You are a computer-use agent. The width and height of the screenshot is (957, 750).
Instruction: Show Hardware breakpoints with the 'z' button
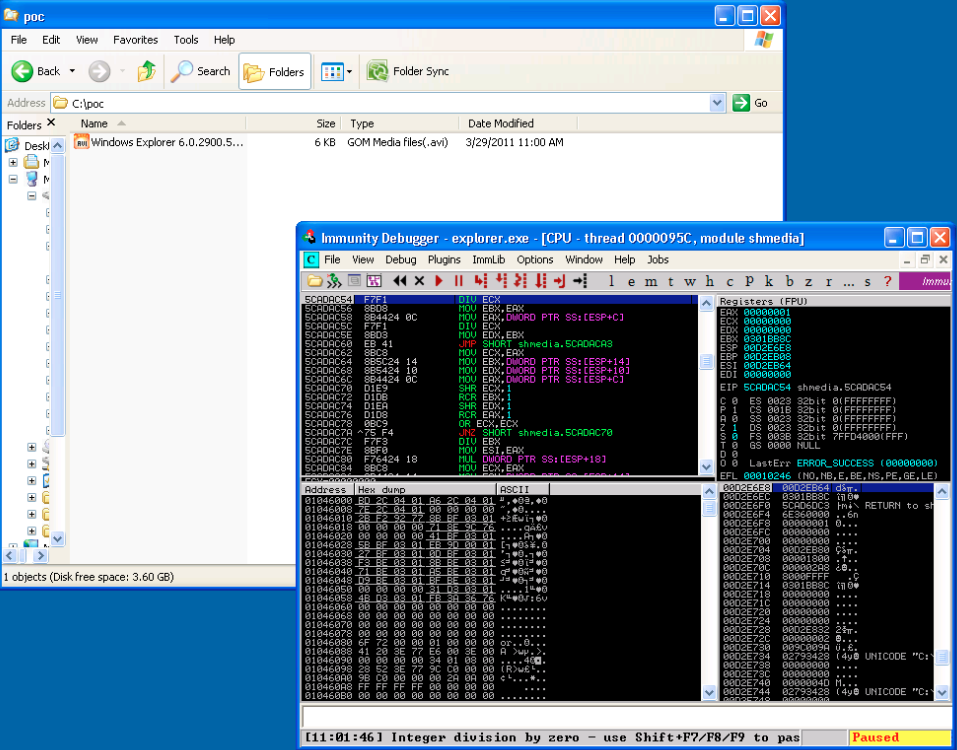[809, 281]
